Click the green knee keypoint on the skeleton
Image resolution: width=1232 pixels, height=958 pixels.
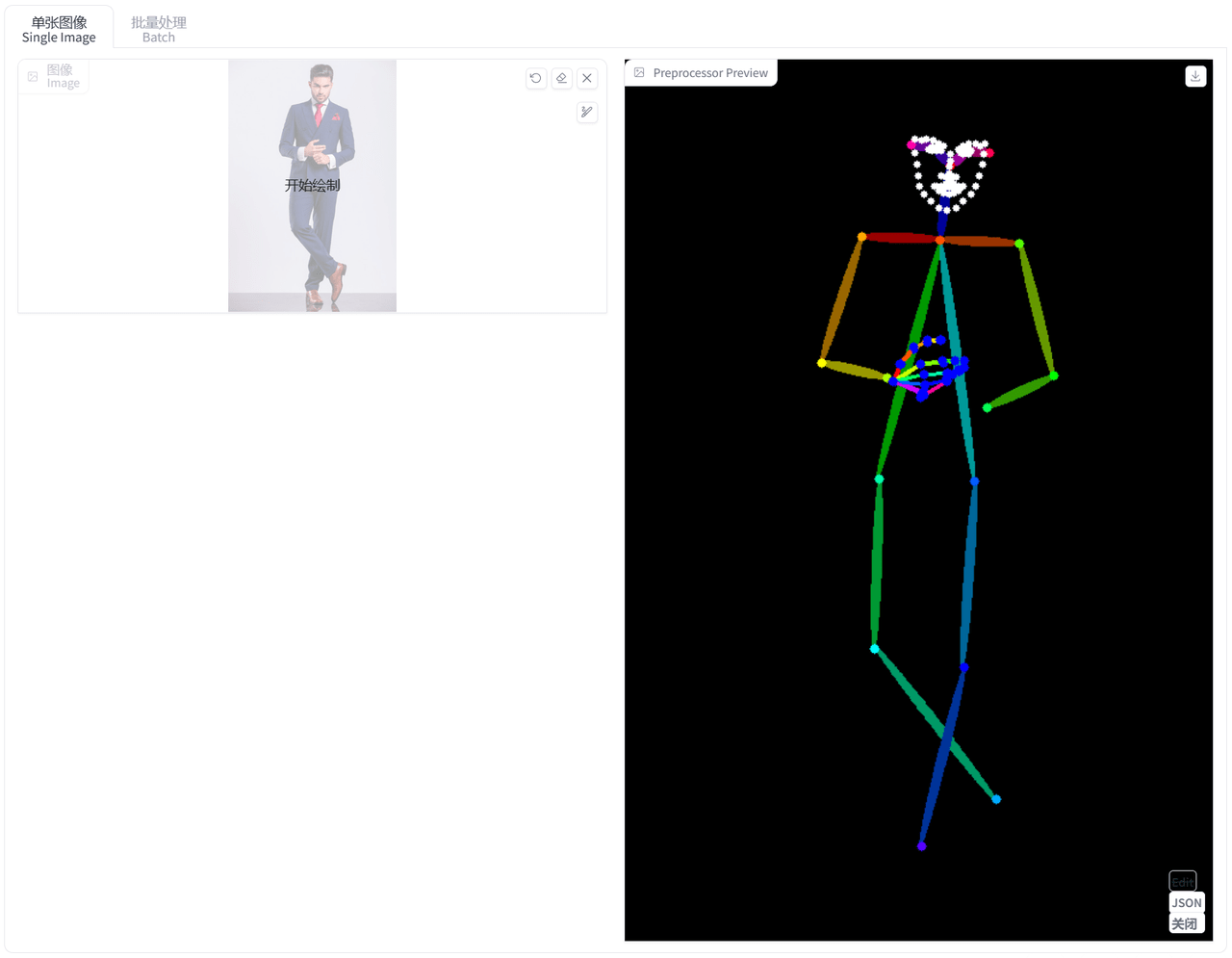click(879, 479)
